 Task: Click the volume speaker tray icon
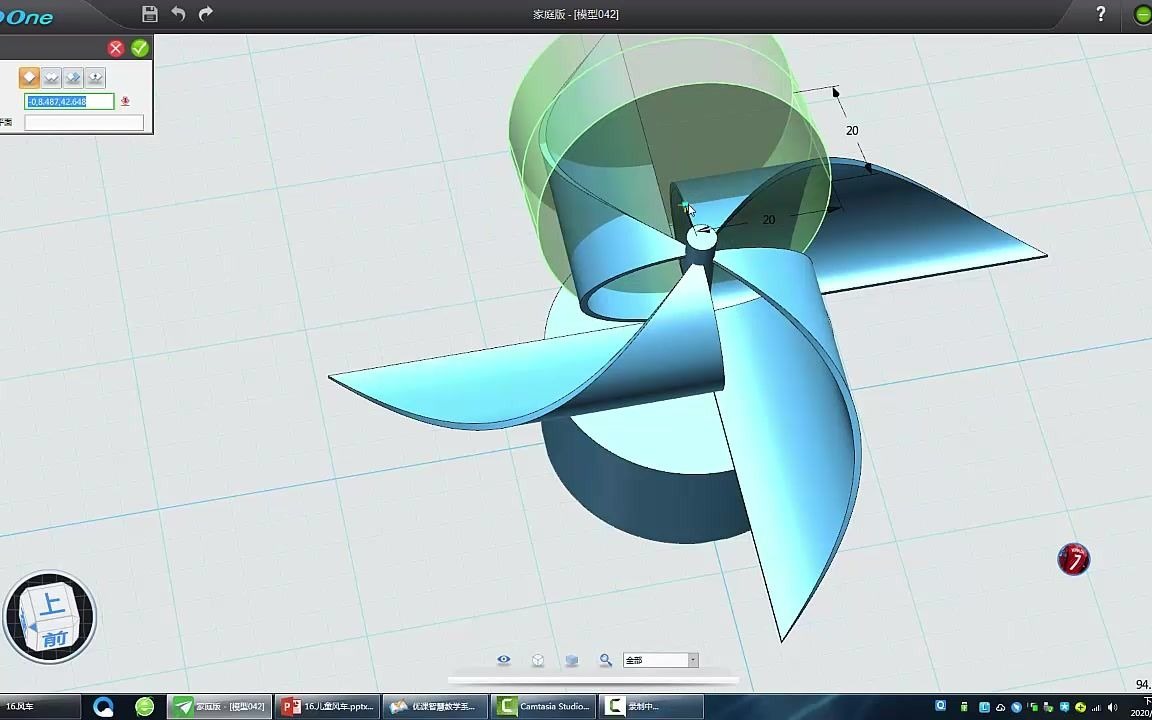click(x=1112, y=707)
